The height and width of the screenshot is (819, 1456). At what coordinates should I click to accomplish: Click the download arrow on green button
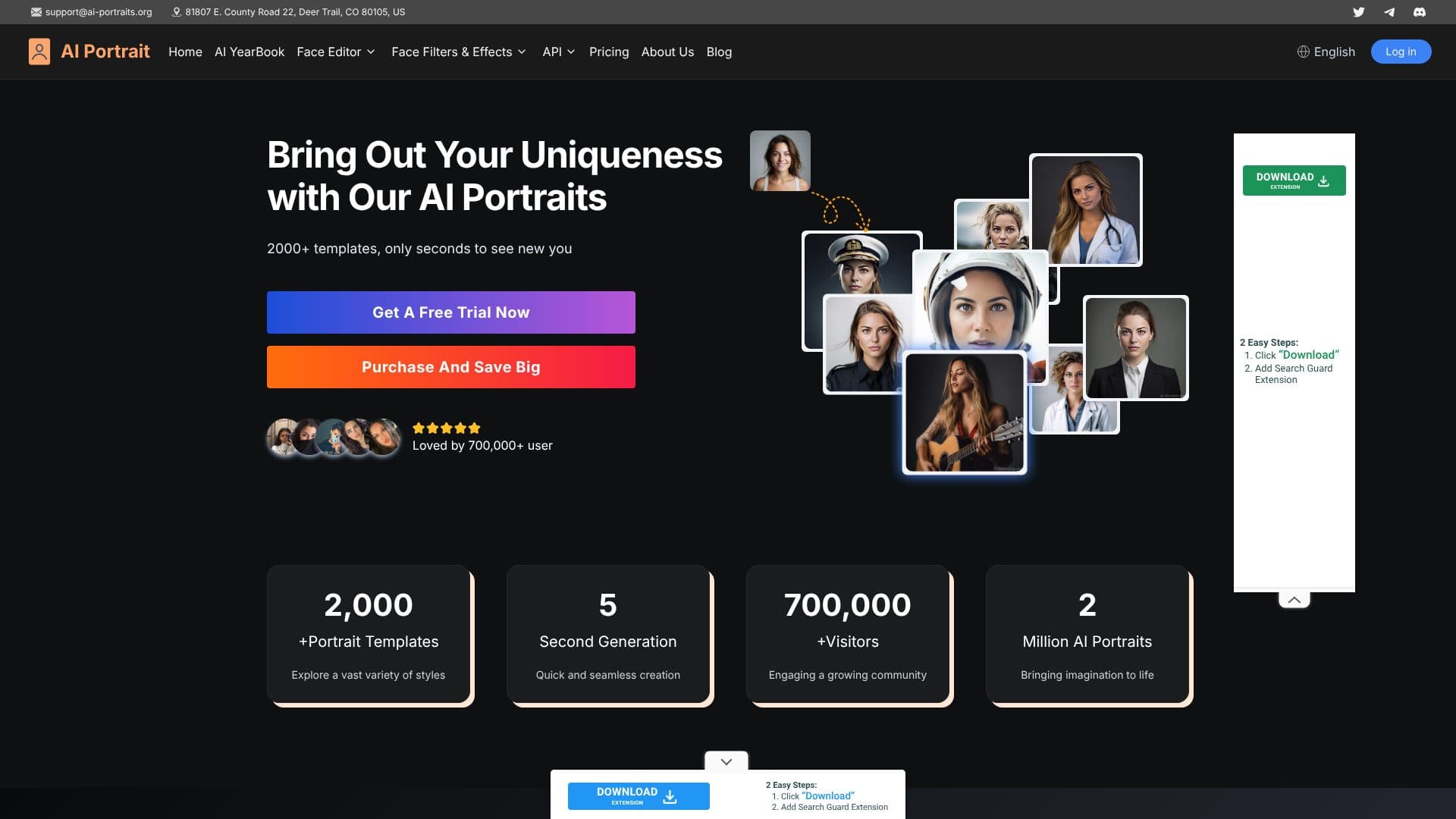pyautogui.click(x=1323, y=181)
